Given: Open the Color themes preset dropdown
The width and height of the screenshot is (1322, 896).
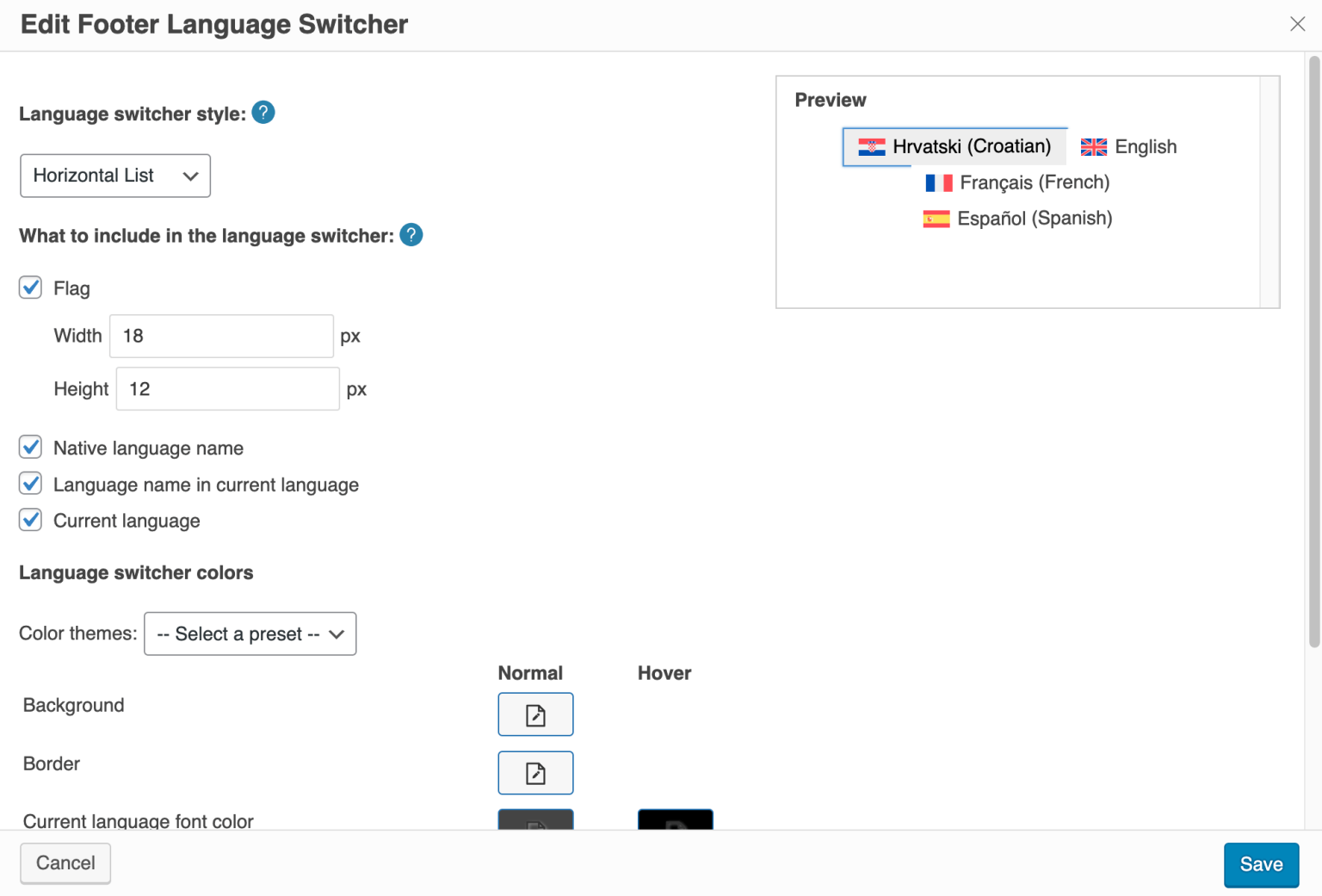Looking at the screenshot, I should pos(250,633).
